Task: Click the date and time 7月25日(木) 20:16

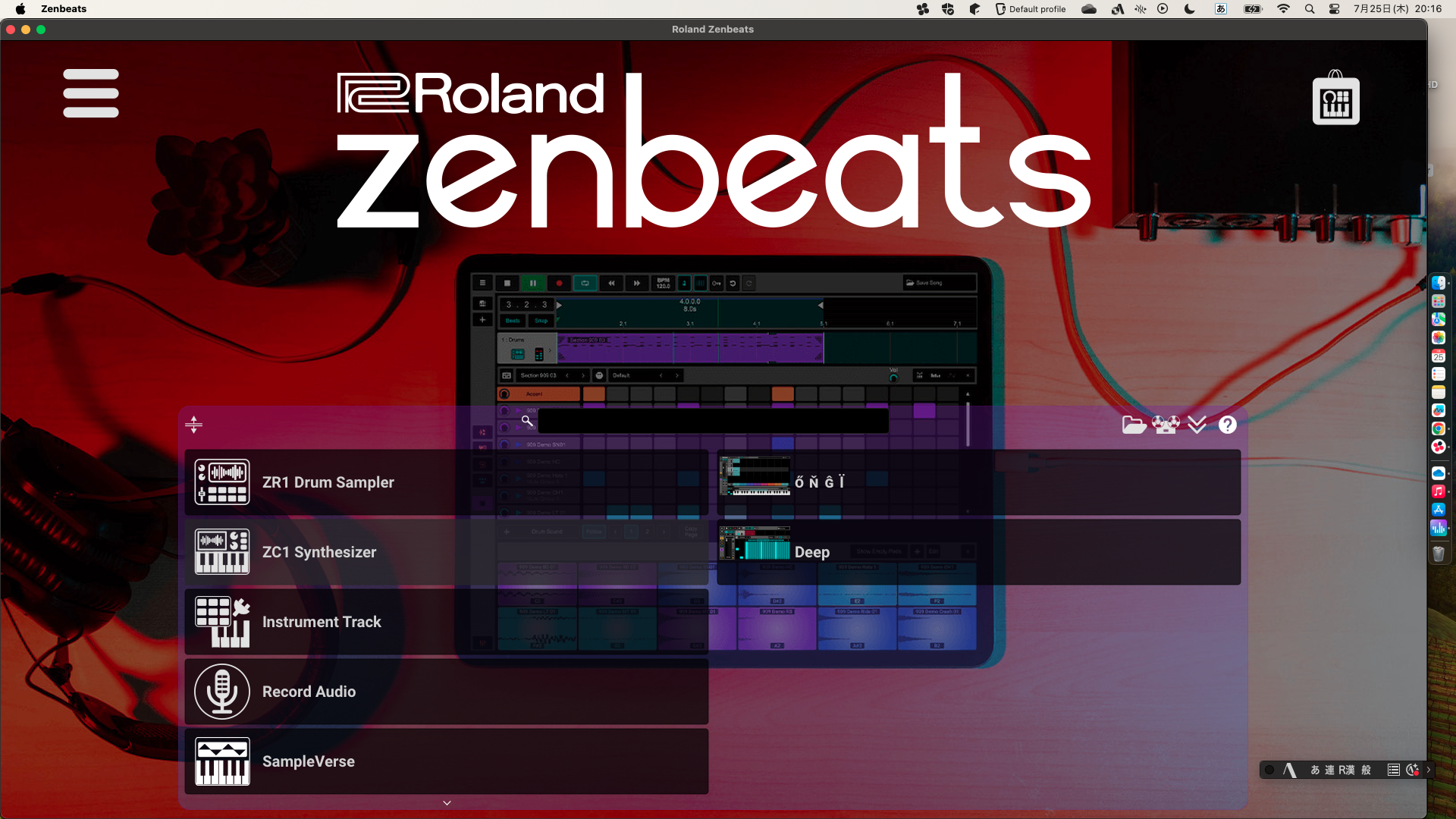Action: point(1398,9)
